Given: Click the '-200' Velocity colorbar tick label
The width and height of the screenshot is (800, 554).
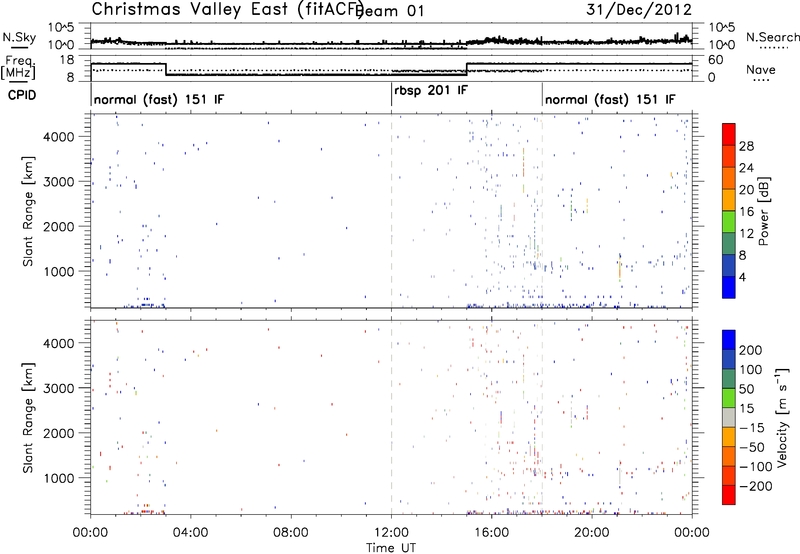Looking at the screenshot, I should point(756,486).
